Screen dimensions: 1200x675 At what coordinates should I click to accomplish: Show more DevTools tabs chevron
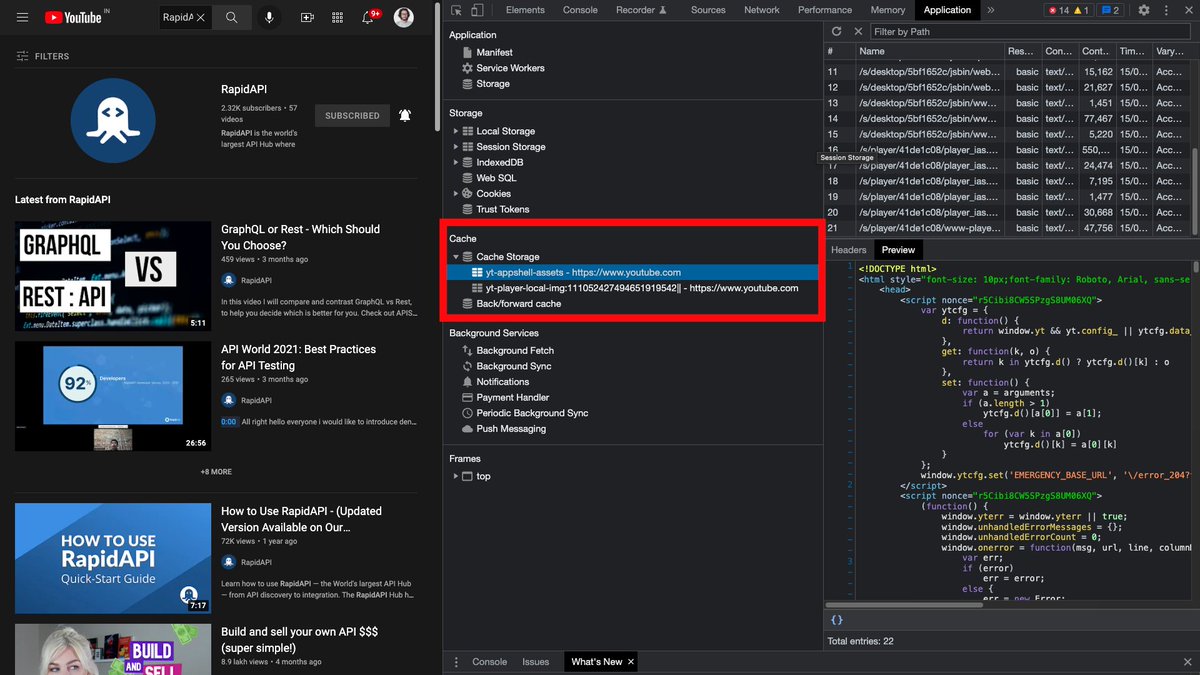click(991, 10)
